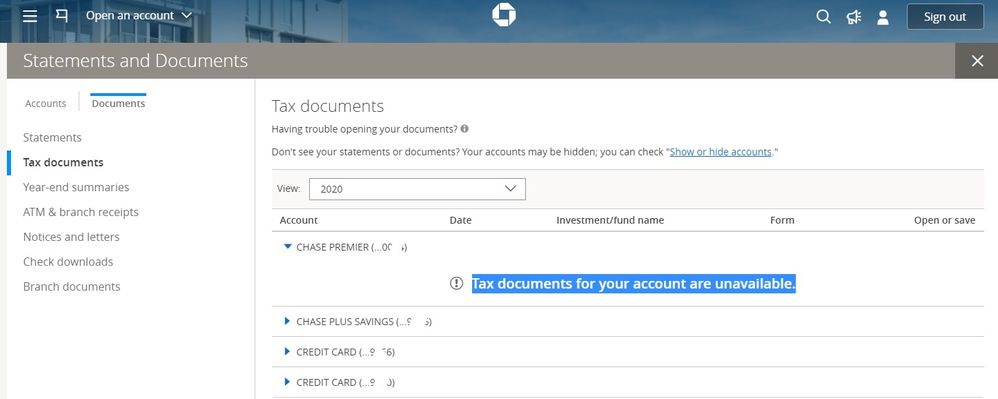Click the exclamation alert icon
The image size is (998, 399).
[x=456, y=283]
